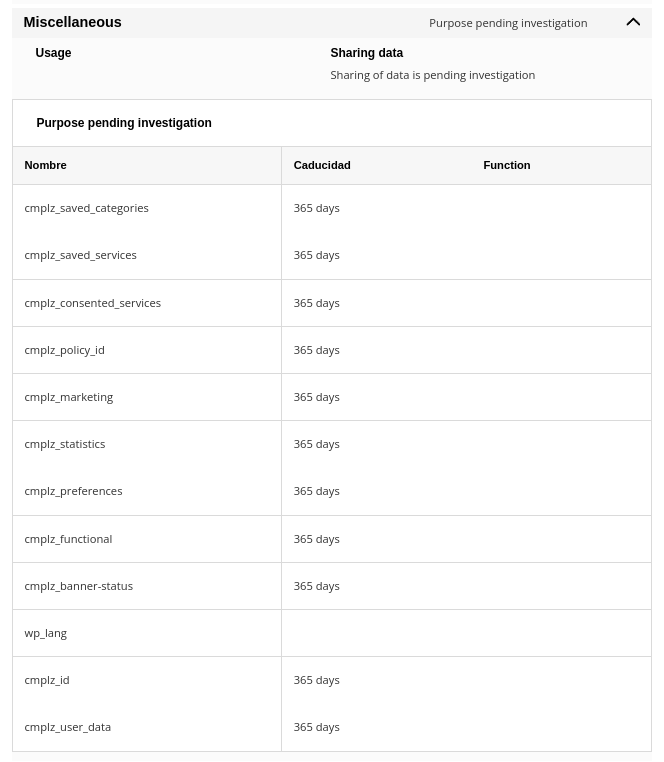Click the cmplz_user_data cookie name
The height and width of the screenshot is (762, 664).
pyautogui.click(x=67, y=727)
